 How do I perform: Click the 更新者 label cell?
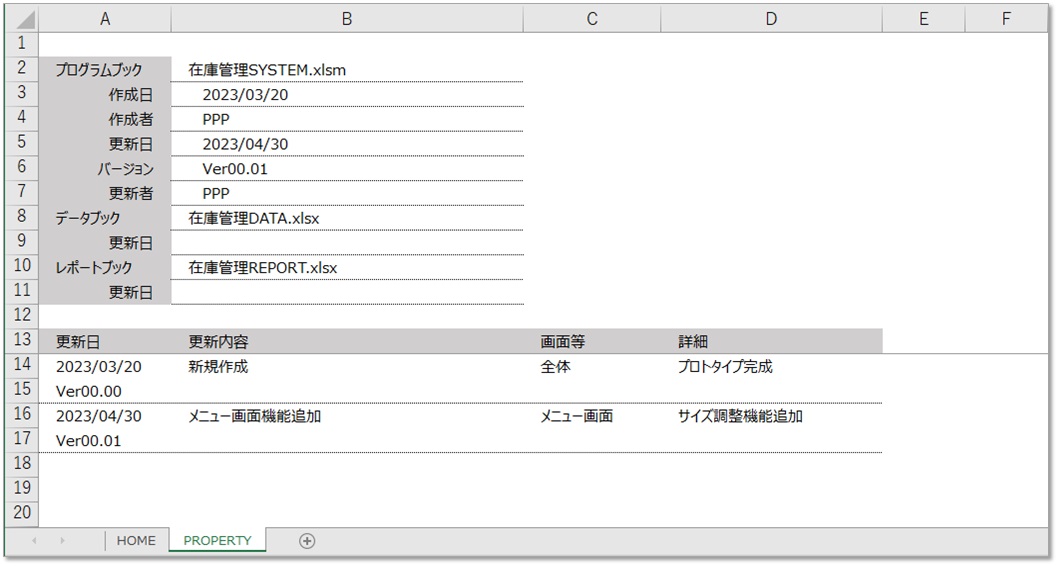point(105,193)
